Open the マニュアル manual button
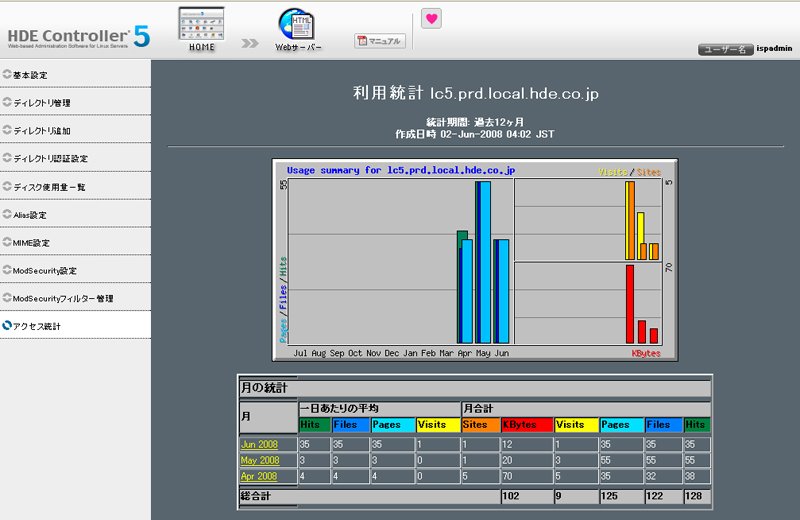The height and width of the screenshot is (520, 800). tap(380, 41)
